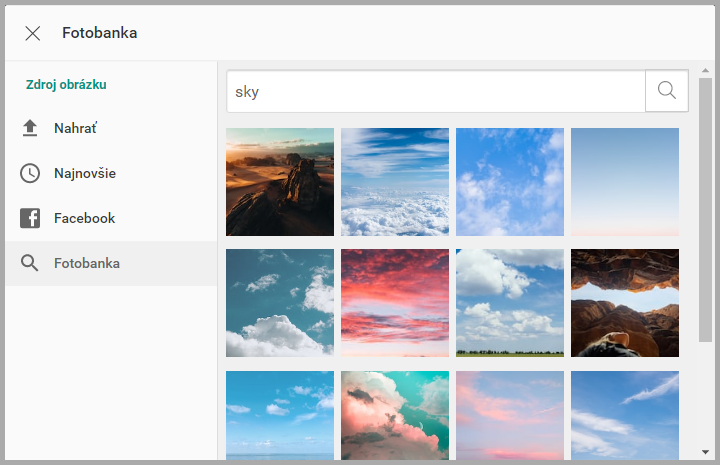Open the Nahrať upload source
Image resolution: width=720 pixels, height=465 pixels.
pos(75,128)
